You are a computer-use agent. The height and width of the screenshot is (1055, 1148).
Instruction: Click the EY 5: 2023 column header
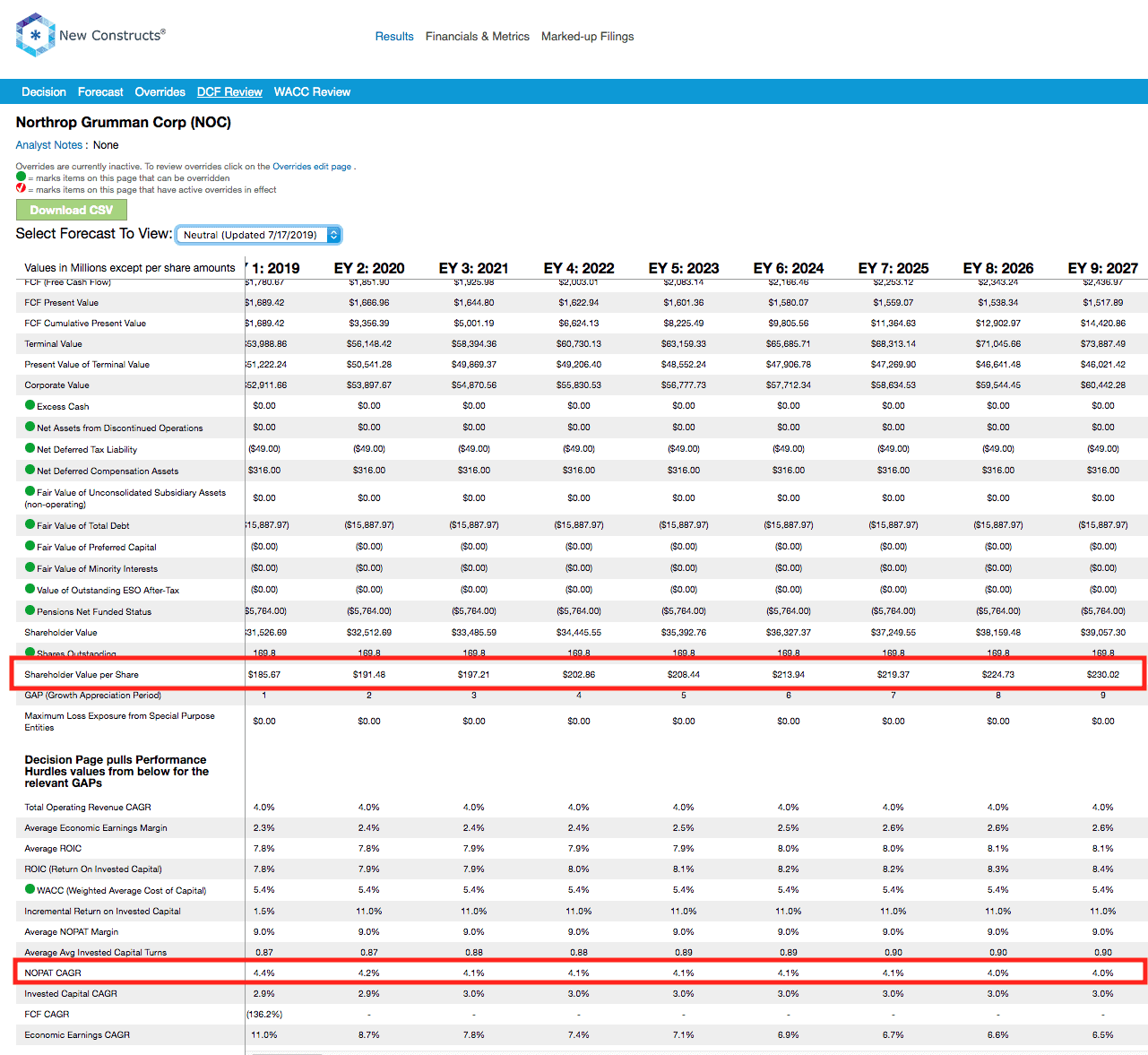[x=684, y=268]
